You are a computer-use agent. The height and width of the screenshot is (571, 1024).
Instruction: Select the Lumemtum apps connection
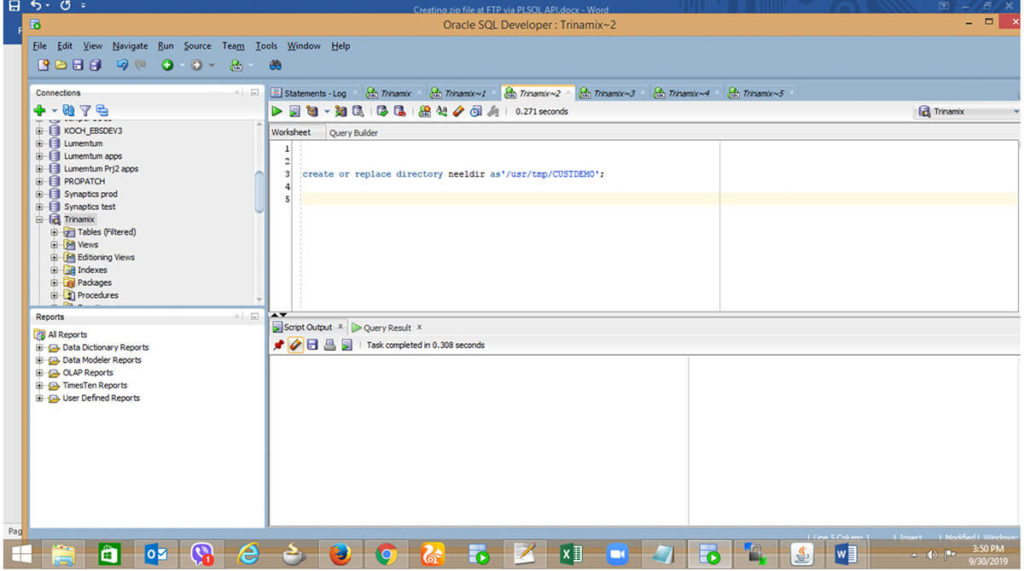[x=93, y=156]
